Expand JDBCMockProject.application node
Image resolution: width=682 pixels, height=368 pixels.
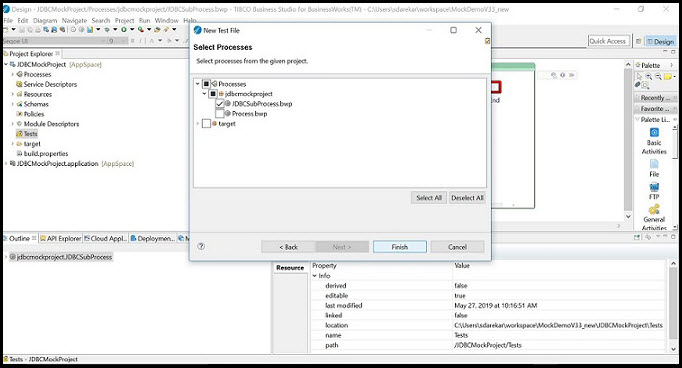[6, 164]
